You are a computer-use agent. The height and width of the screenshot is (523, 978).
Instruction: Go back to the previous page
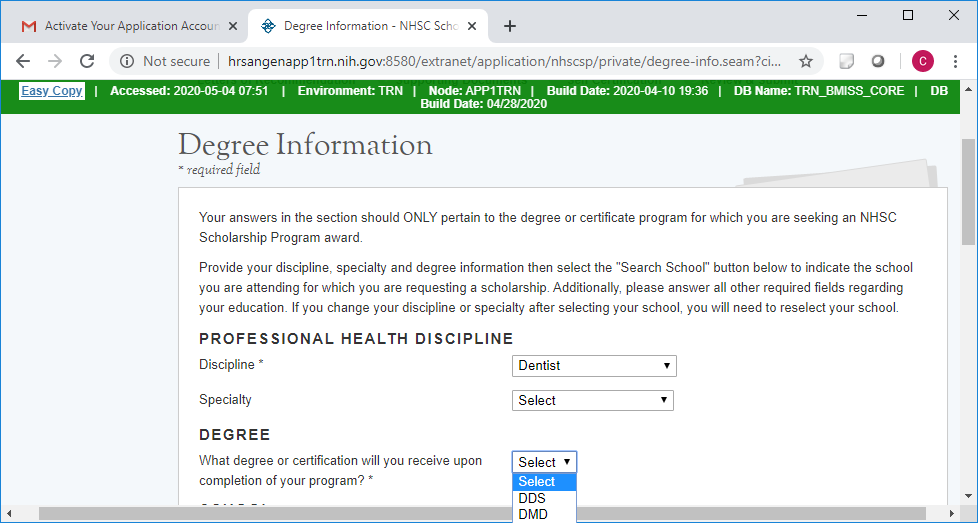[x=23, y=61]
